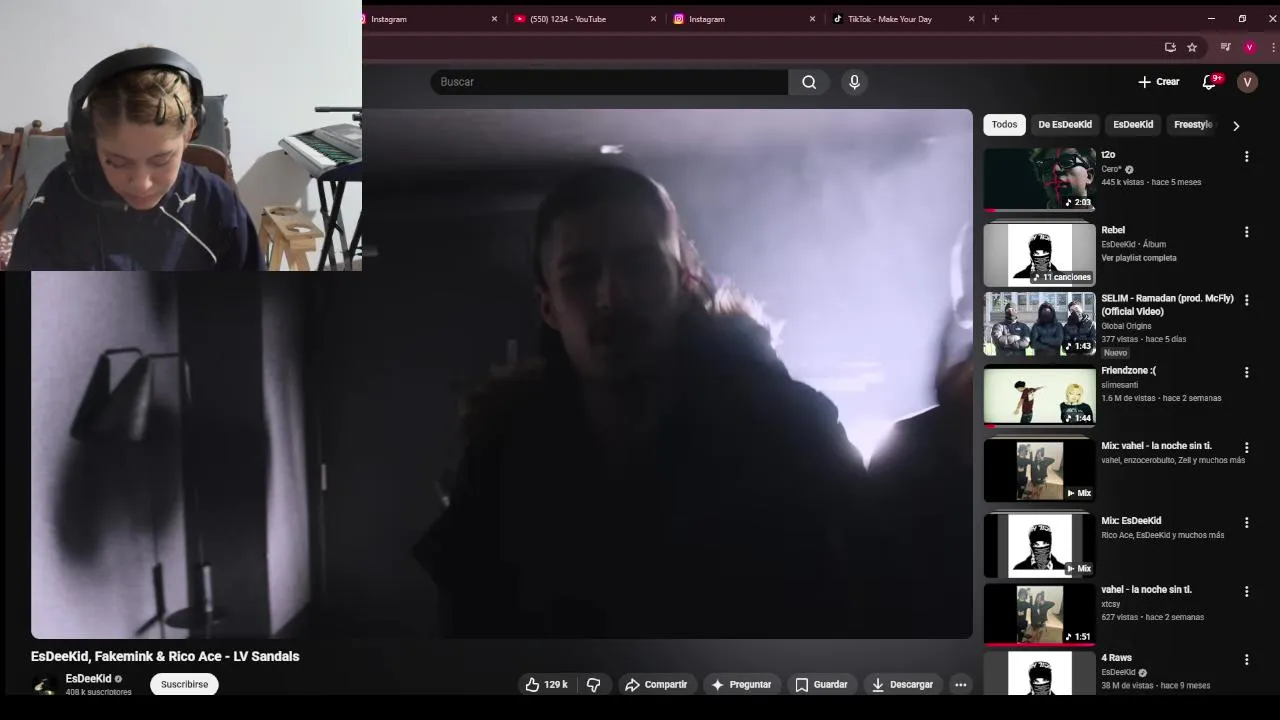This screenshot has height=720, width=1280.
Task: Open the Mix: vahel thumbnail
Action: [1039, 470]
